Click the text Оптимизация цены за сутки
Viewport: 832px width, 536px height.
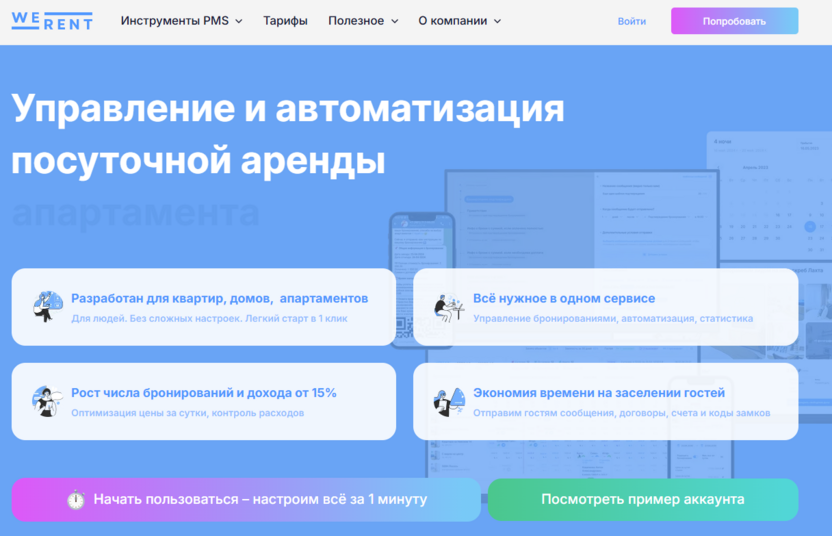[138, 413]
